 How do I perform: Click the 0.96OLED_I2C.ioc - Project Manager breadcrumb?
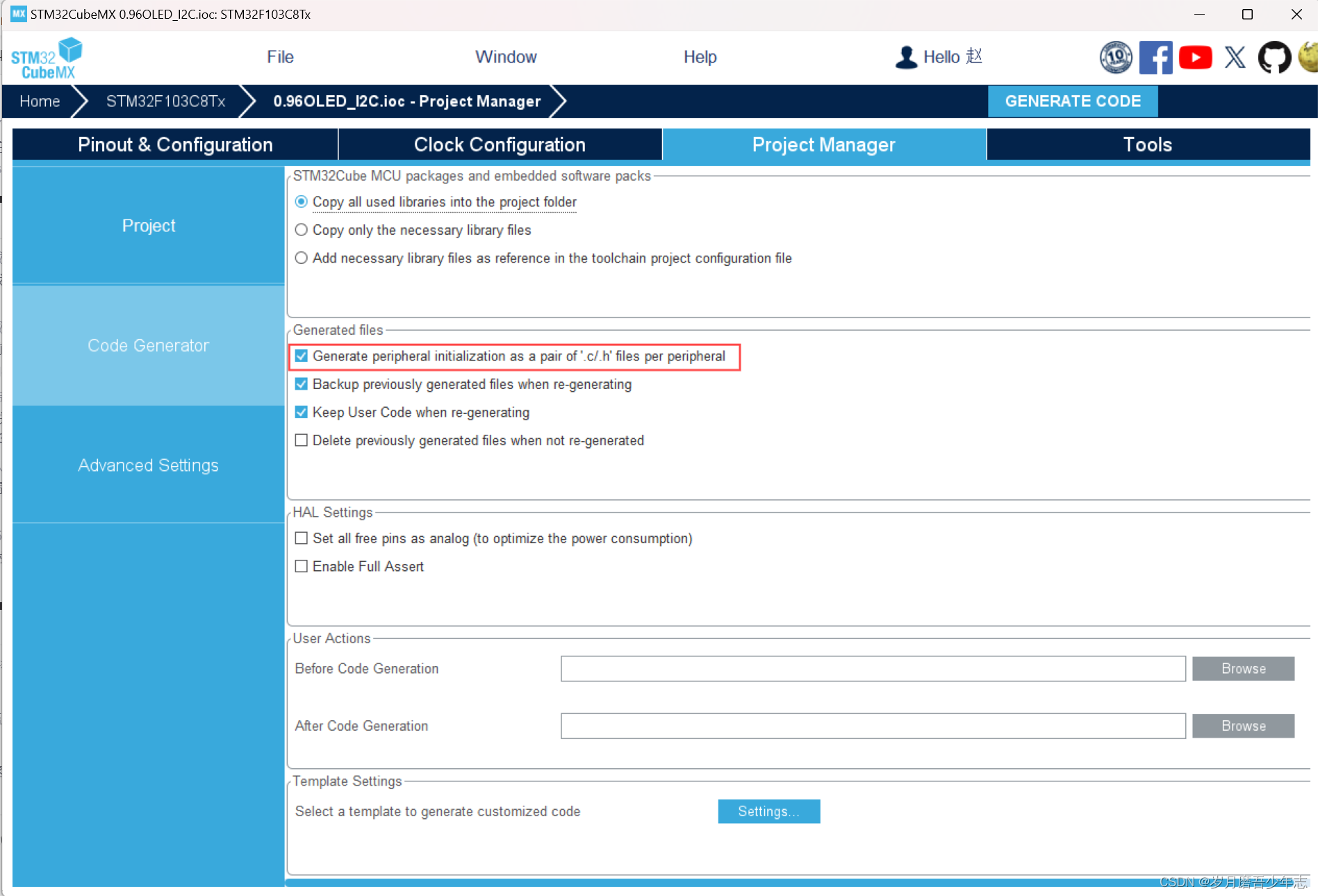pyautogui.click(x=406, y=101)
